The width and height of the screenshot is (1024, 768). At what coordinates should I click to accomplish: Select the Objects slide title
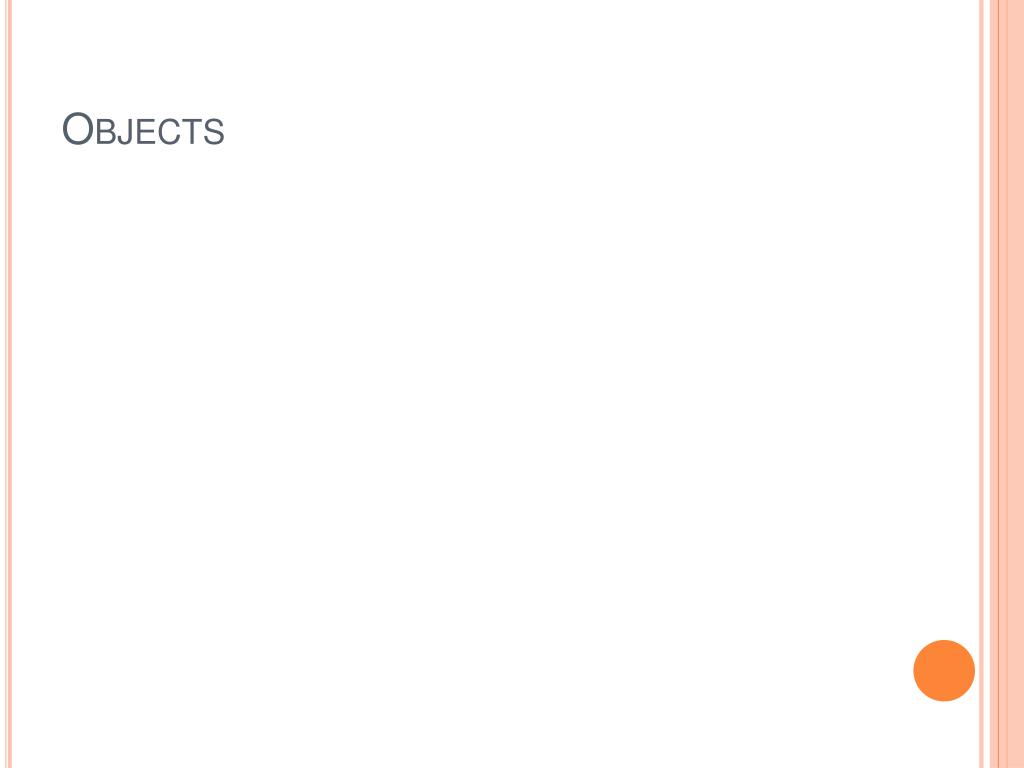143,129
